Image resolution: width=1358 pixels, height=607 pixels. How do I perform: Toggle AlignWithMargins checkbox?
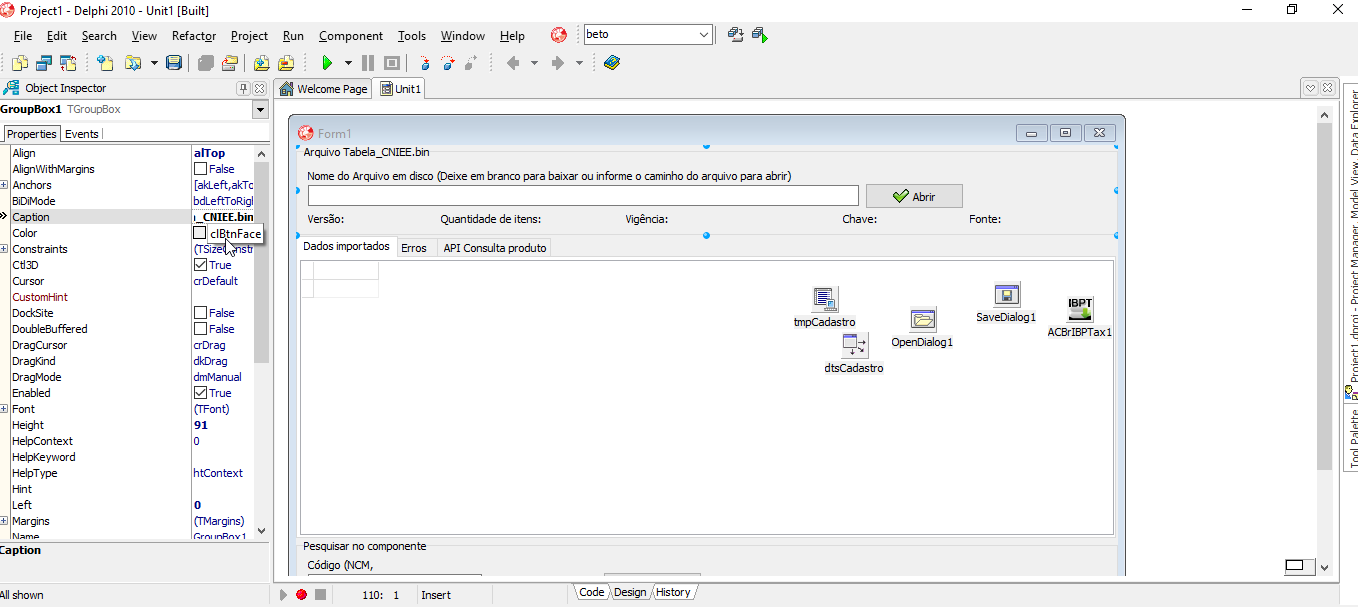(200, 169)
